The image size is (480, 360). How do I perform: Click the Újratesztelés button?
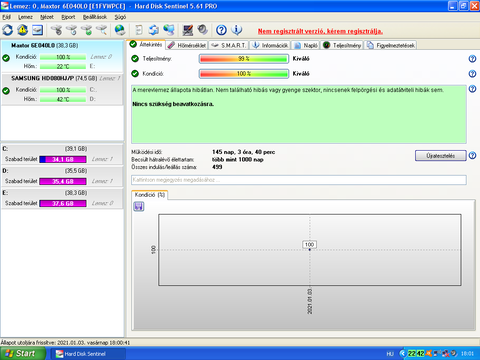[440, 156]
